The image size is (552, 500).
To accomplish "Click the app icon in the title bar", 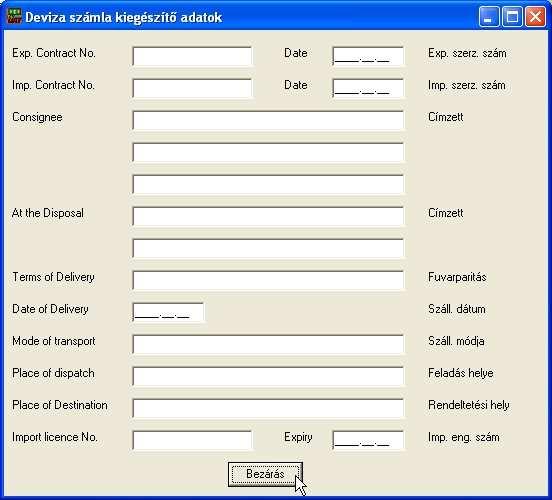I will (14, 17).
